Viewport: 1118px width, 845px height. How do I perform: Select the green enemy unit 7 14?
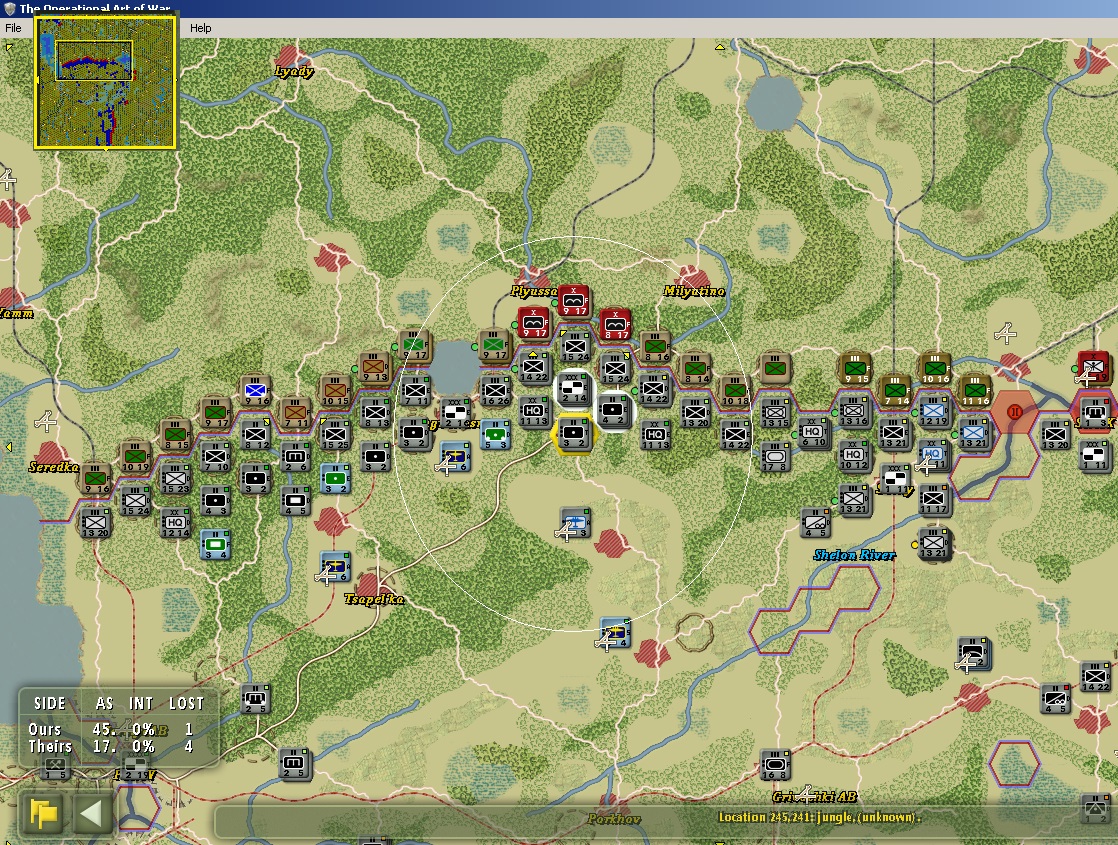point(895,391)
